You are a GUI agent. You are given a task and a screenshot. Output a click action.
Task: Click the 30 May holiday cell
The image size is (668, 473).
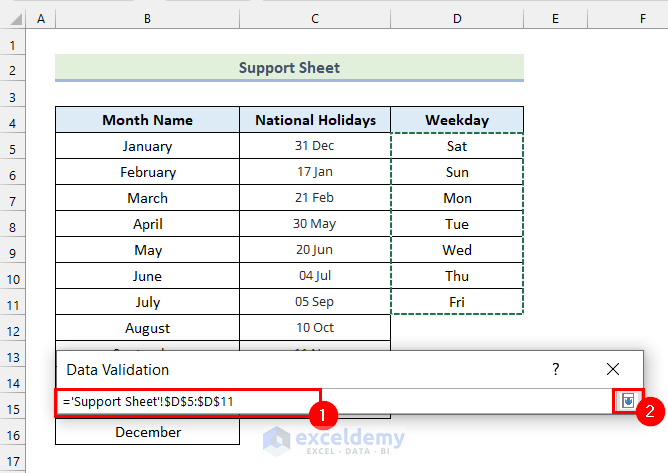[x=315, y=224]
